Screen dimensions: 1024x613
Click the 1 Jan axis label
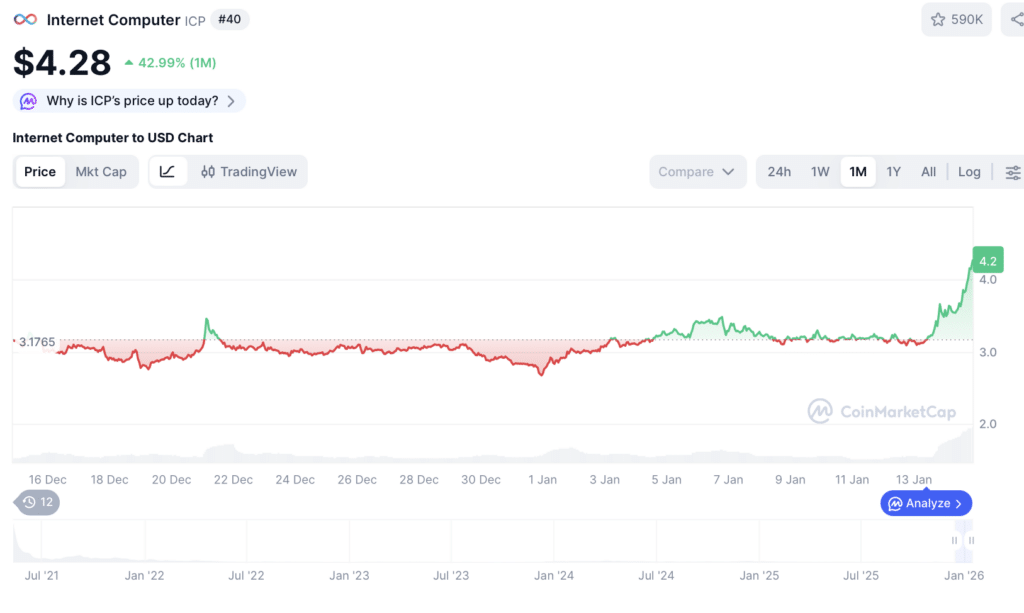point(543,480)
